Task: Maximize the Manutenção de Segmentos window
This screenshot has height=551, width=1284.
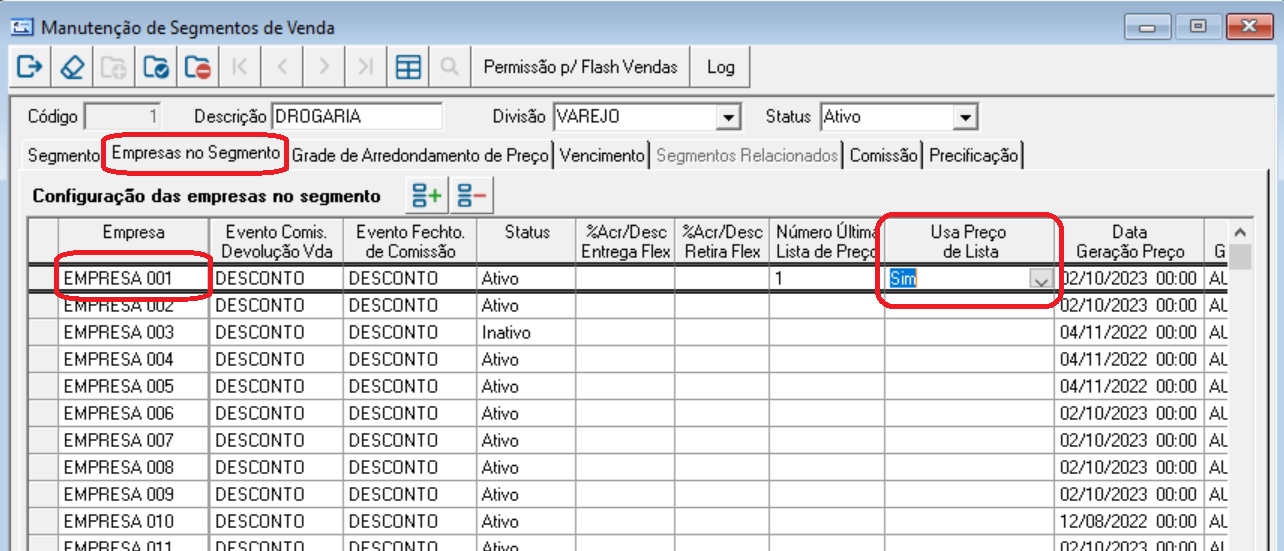Action: (x=1198, y=28)
